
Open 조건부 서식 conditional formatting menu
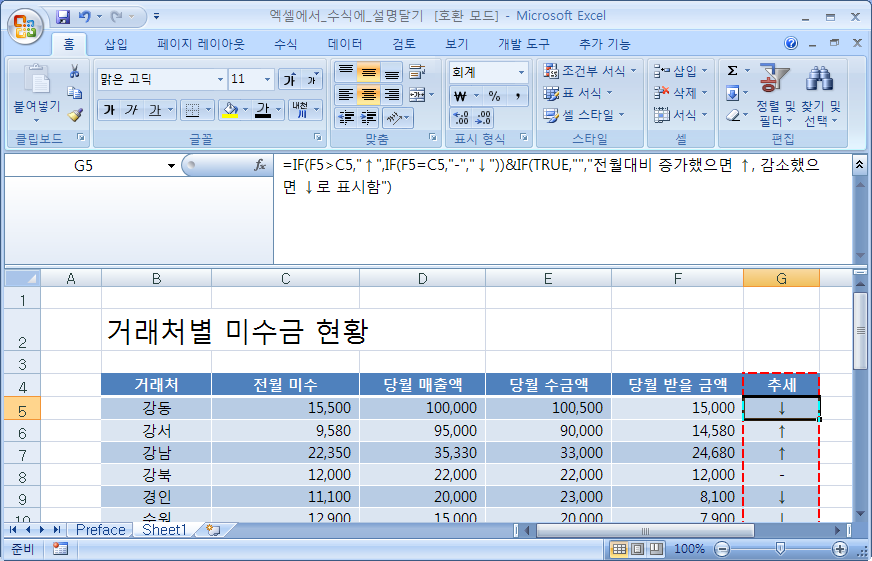(x=589, y=71)
